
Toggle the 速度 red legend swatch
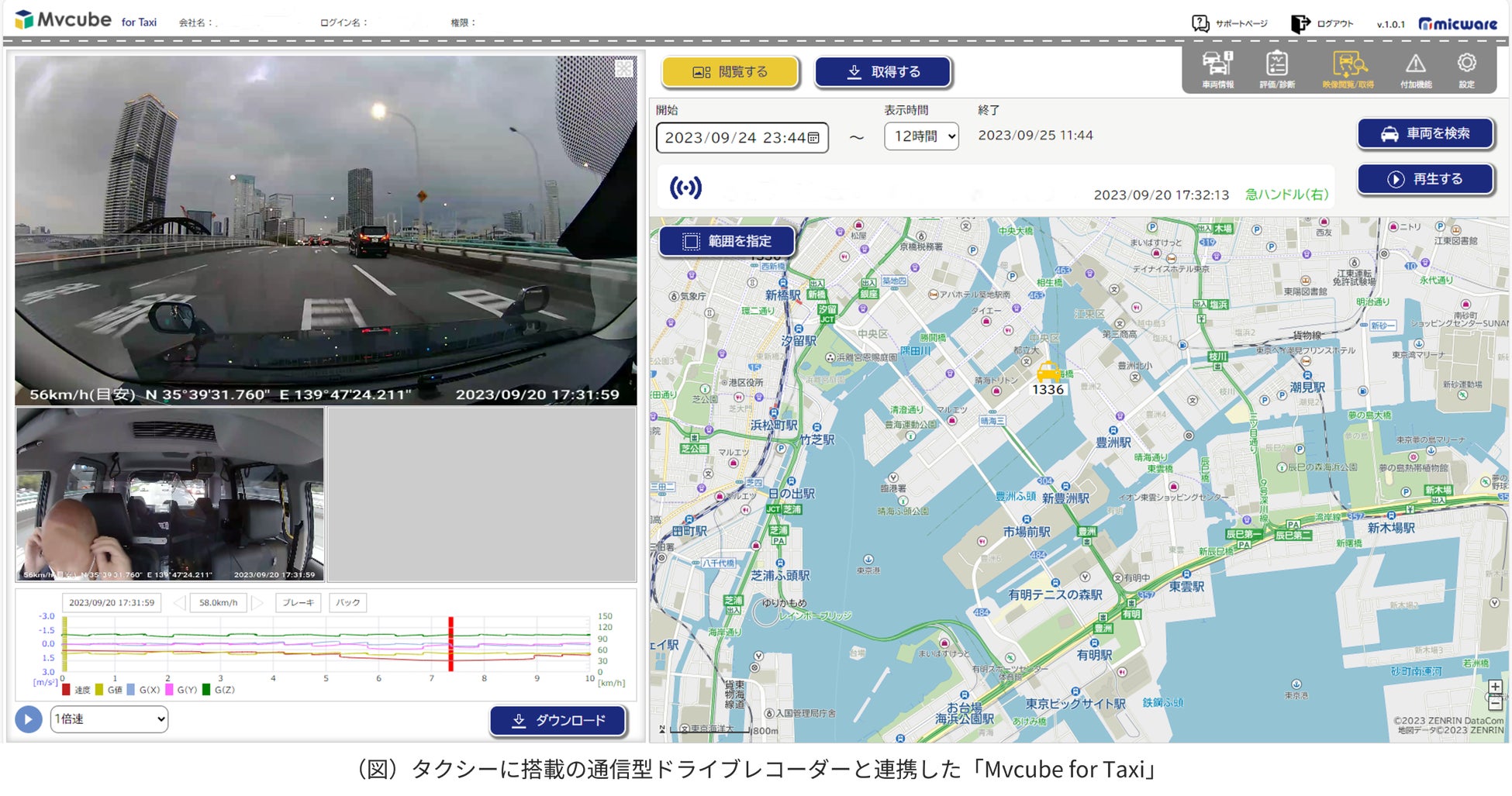click(67, 690)
